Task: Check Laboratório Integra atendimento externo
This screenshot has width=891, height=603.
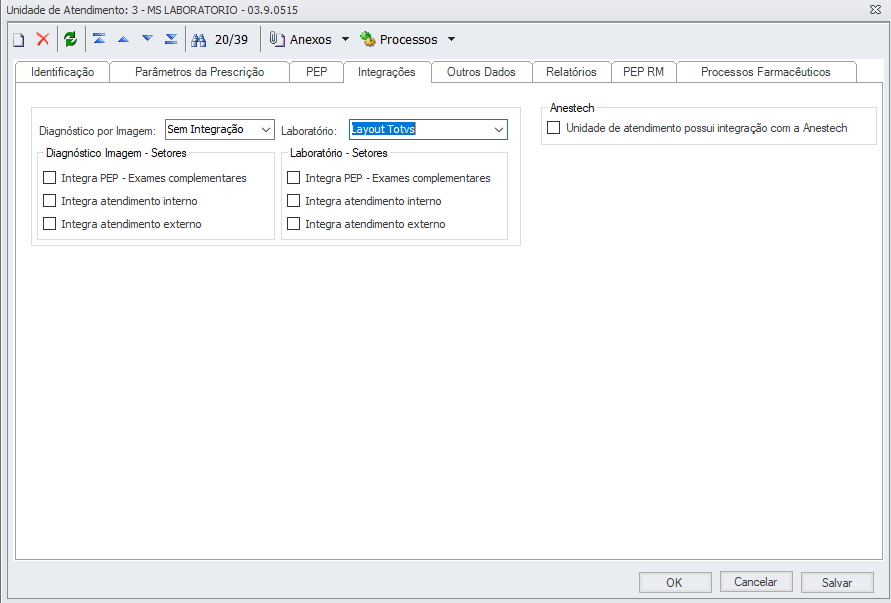Action: pos(293,224)
